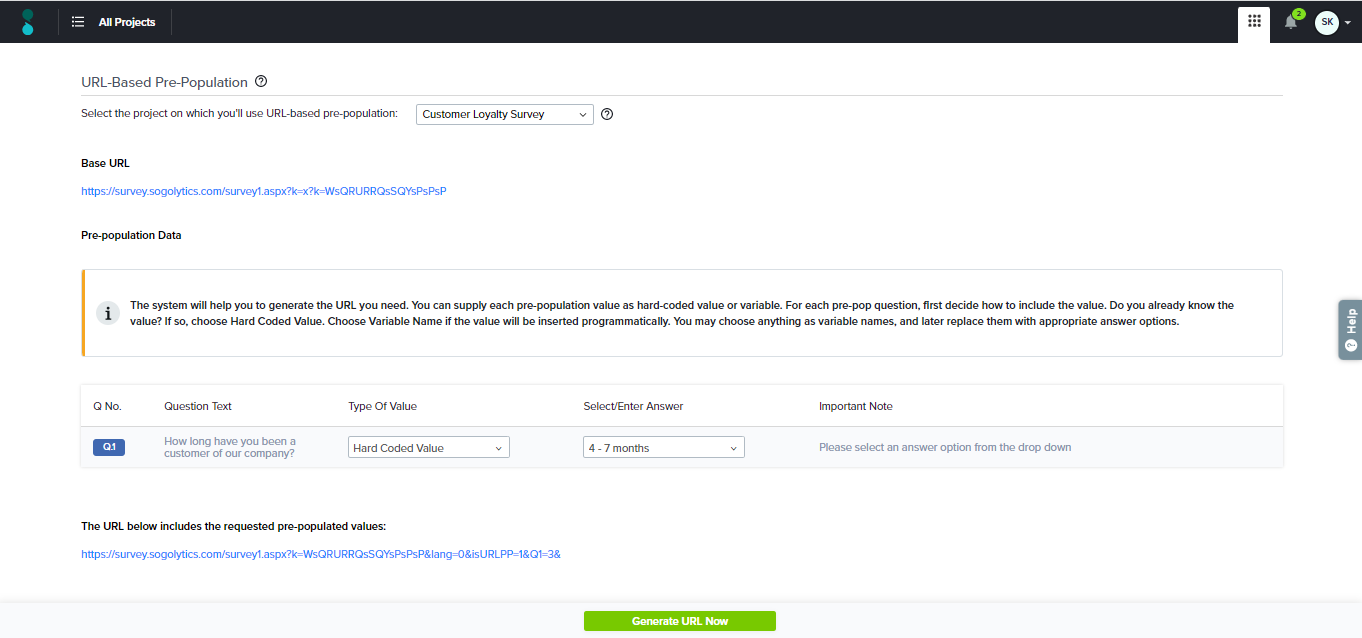Click the info icon in notice box

coord(108,313)
